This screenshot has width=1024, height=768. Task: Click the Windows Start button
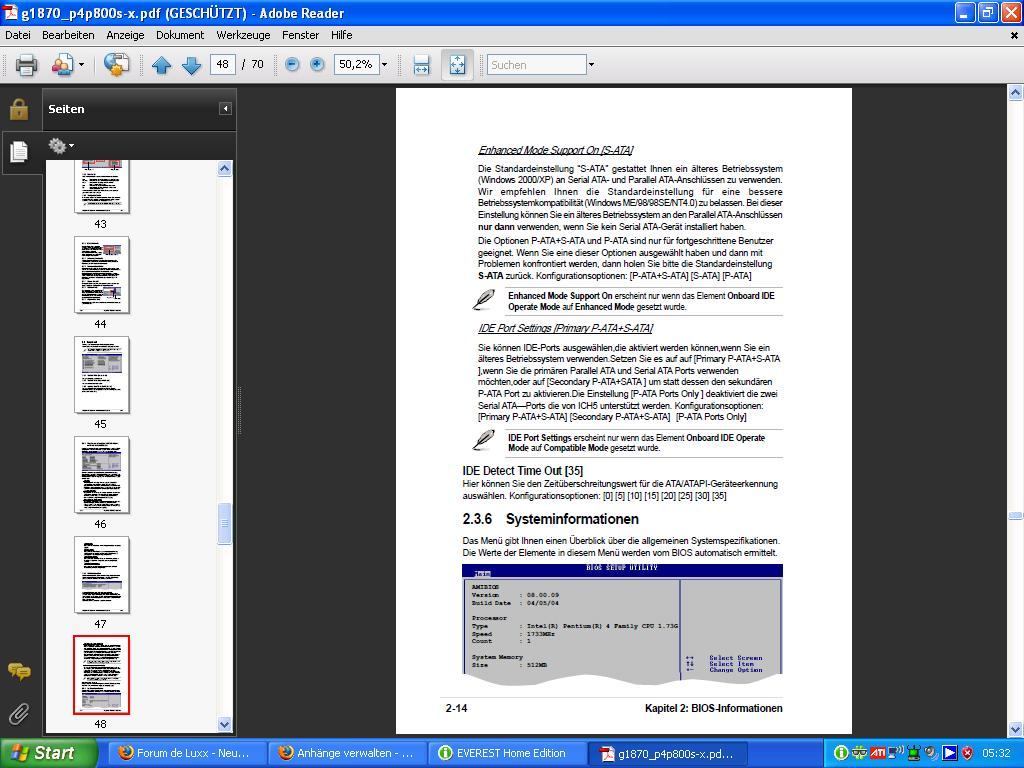tap(48, 753)
